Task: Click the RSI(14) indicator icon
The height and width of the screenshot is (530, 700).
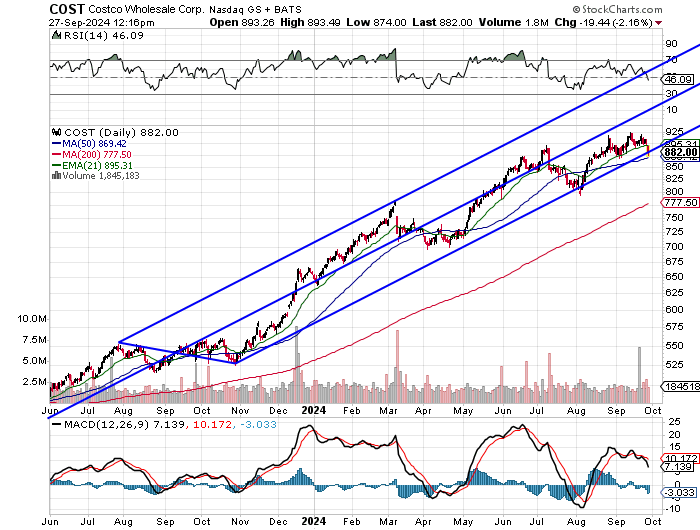Action: (56, 35)
